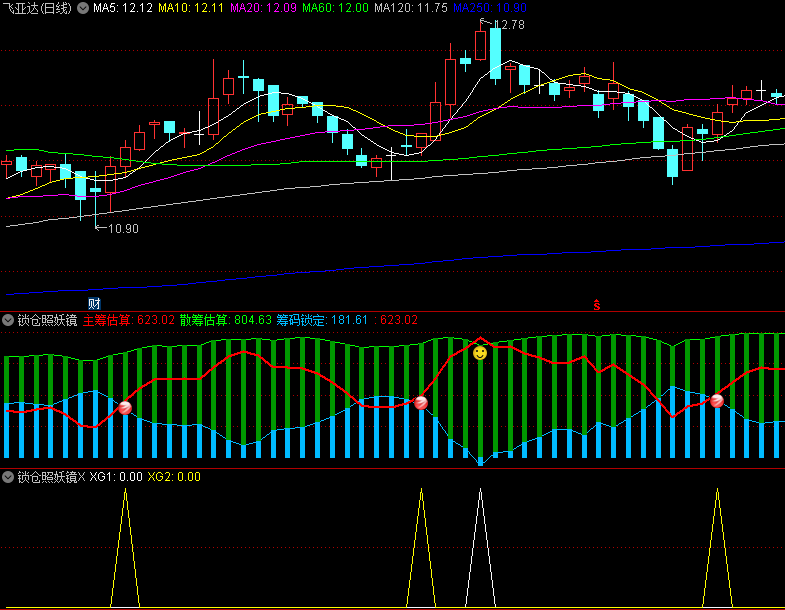785x610 pixels.
Task: Click the tall cyan candlestick at the 12.78 peak
Action: (x=495, y=54)
